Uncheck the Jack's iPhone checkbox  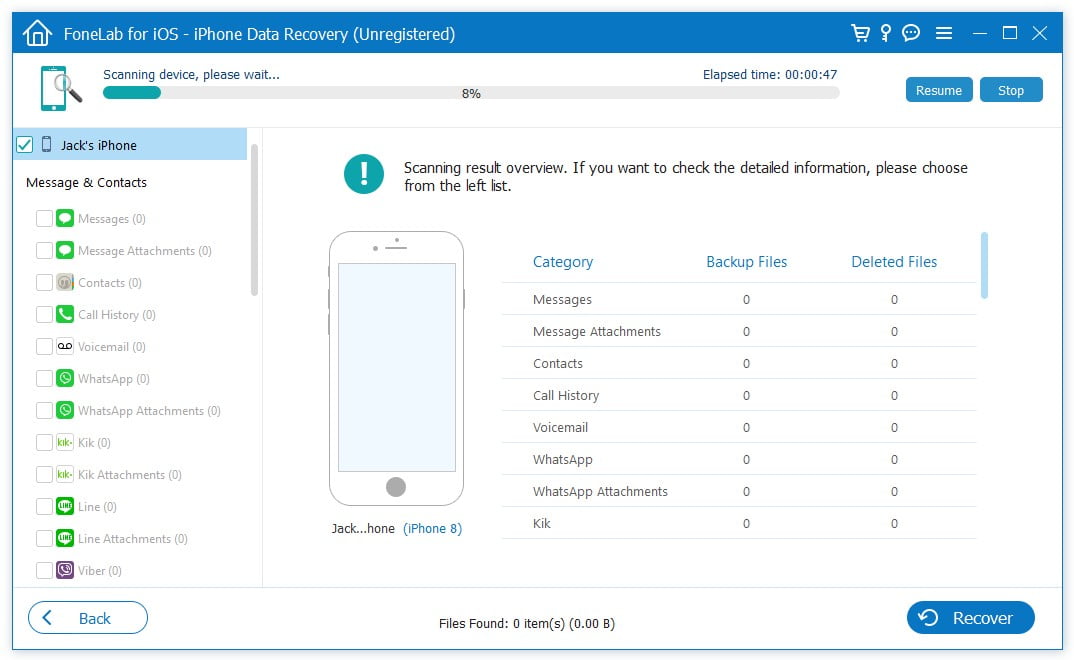25,144
